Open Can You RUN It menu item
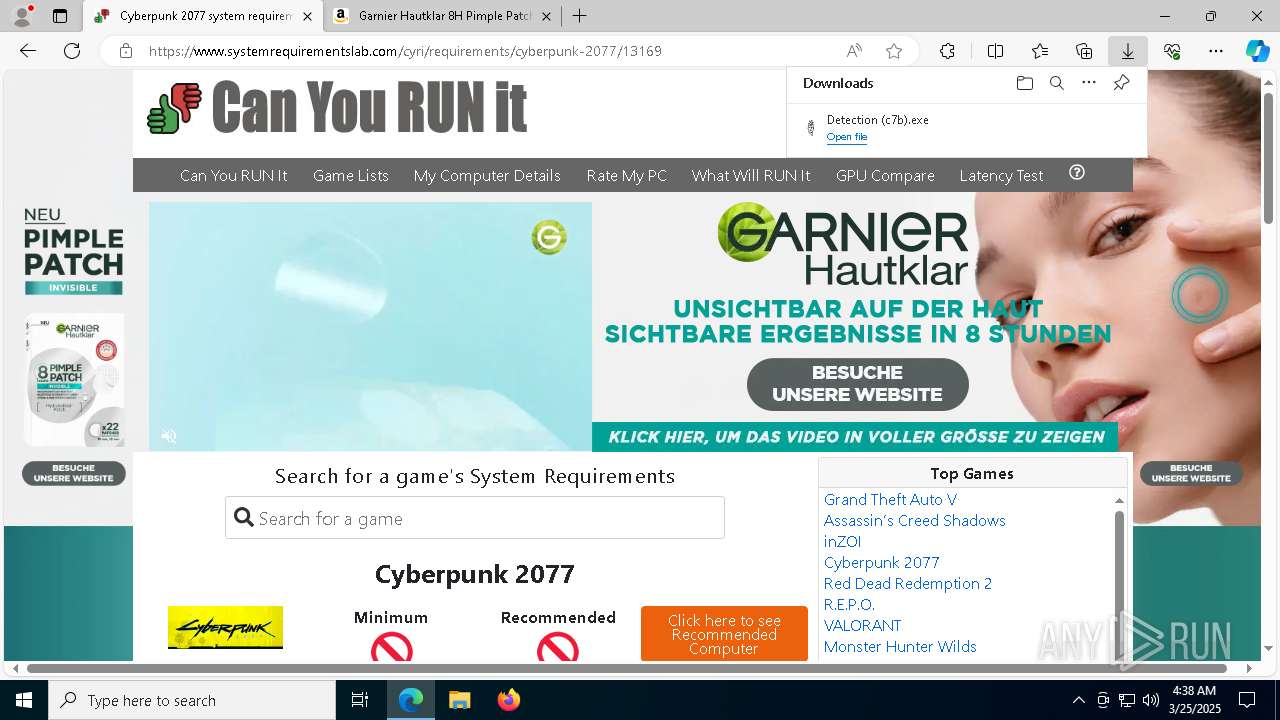 (x=234, y=175)
